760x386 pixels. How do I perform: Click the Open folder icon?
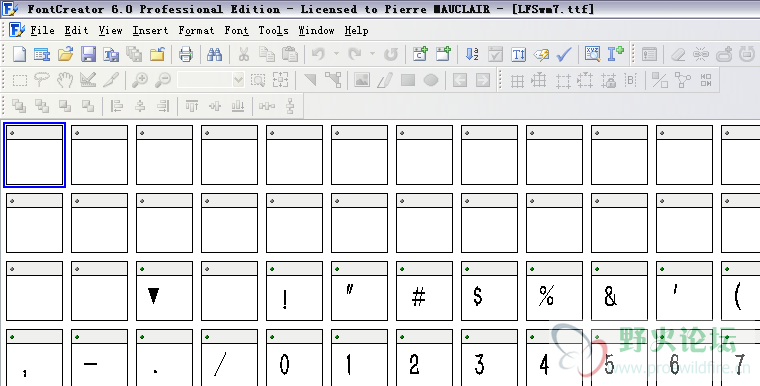click(65, 54)
